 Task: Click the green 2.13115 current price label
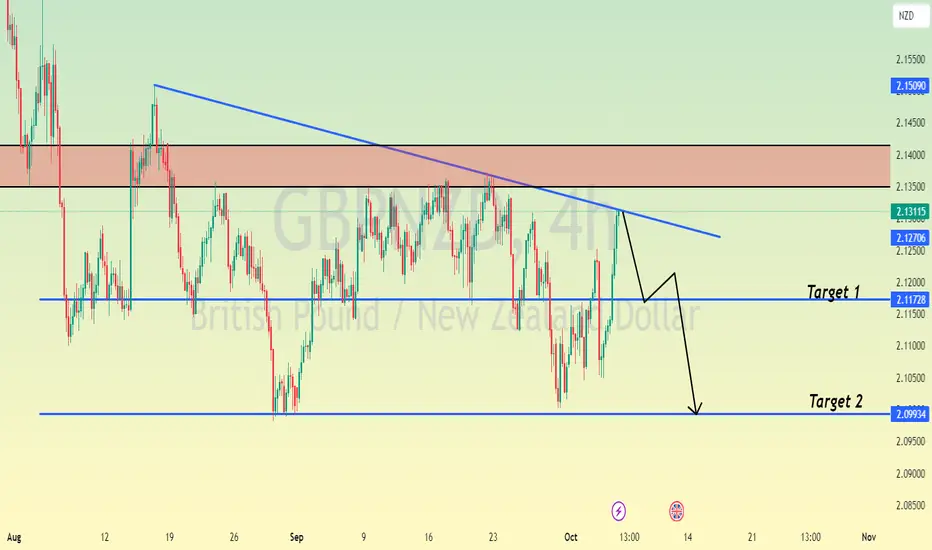(x=910, y=212)
